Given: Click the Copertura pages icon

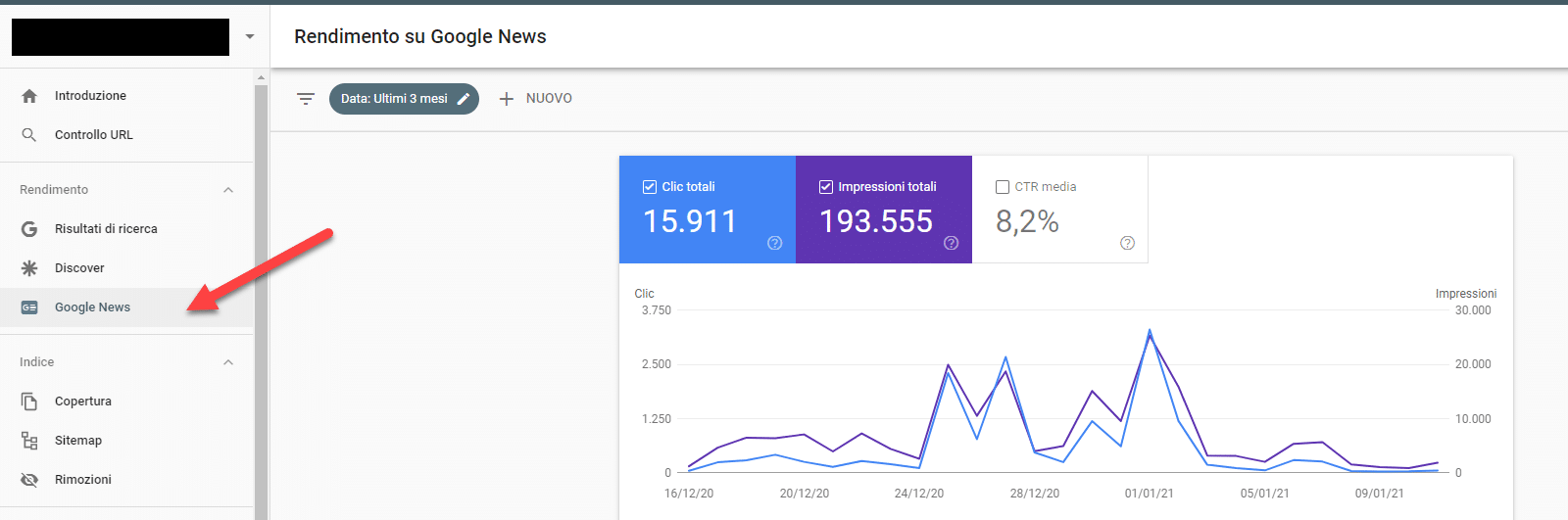Looking at the screenshot, I should pyautogui.click(x=29, y=402).
